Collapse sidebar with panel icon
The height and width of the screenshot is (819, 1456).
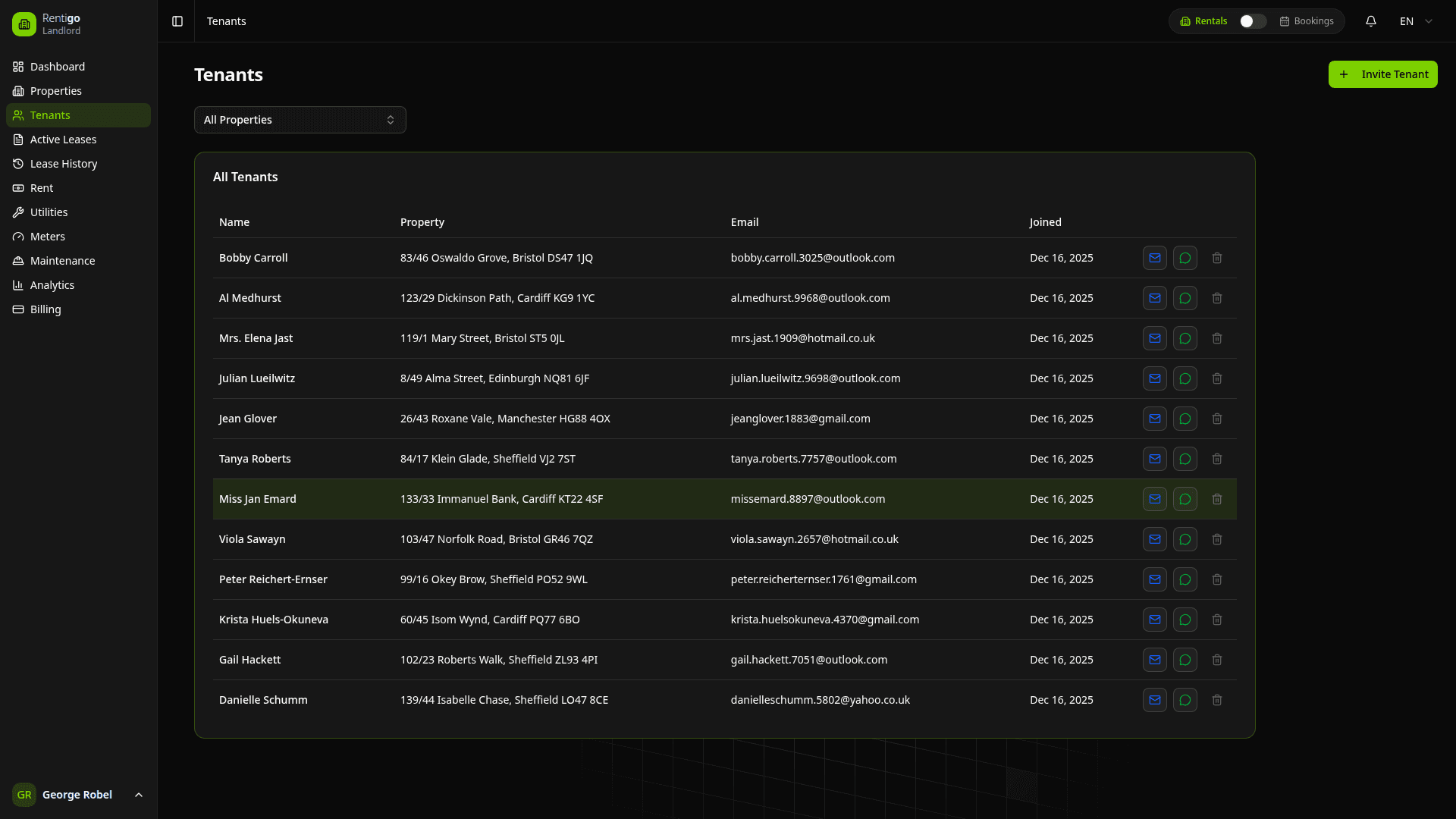pos(177,21)
